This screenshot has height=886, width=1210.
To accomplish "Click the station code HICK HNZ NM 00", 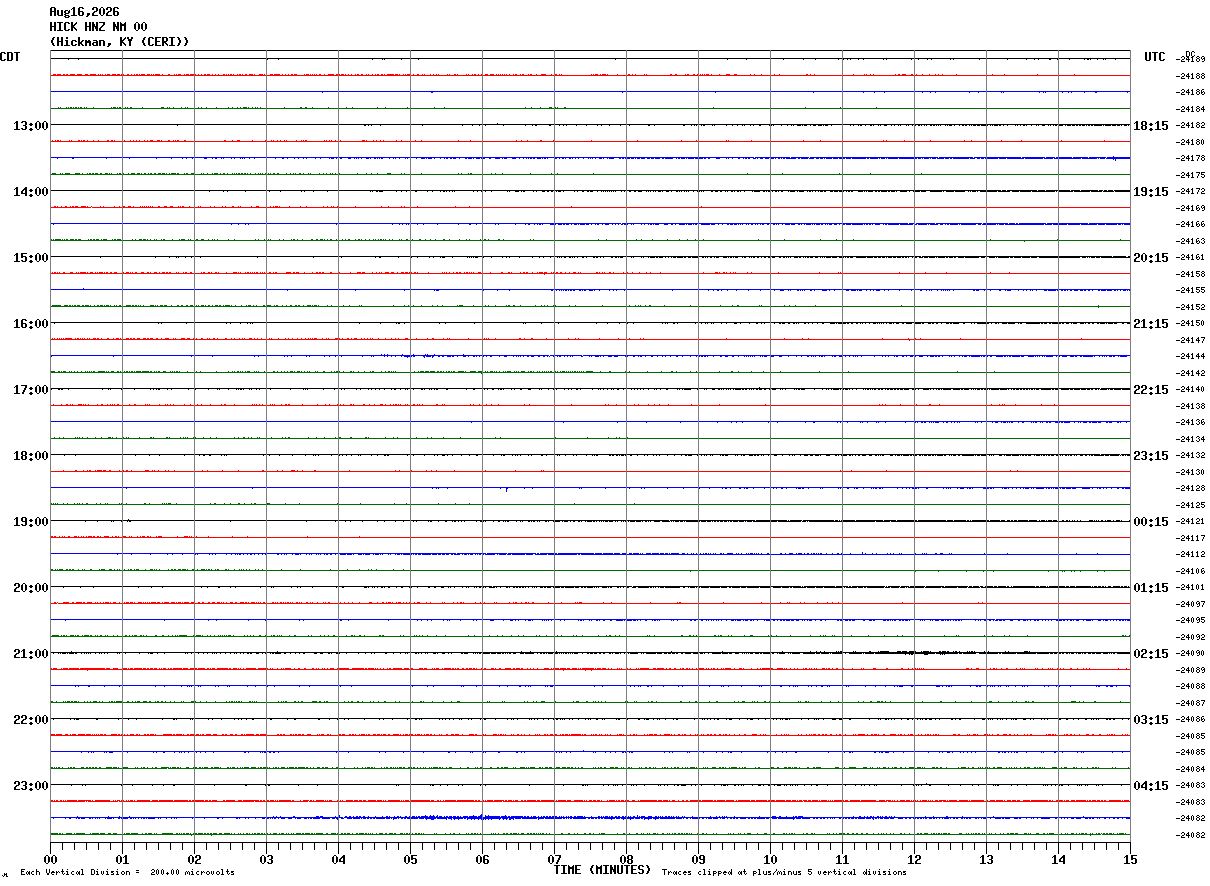I will coord(98,27).
